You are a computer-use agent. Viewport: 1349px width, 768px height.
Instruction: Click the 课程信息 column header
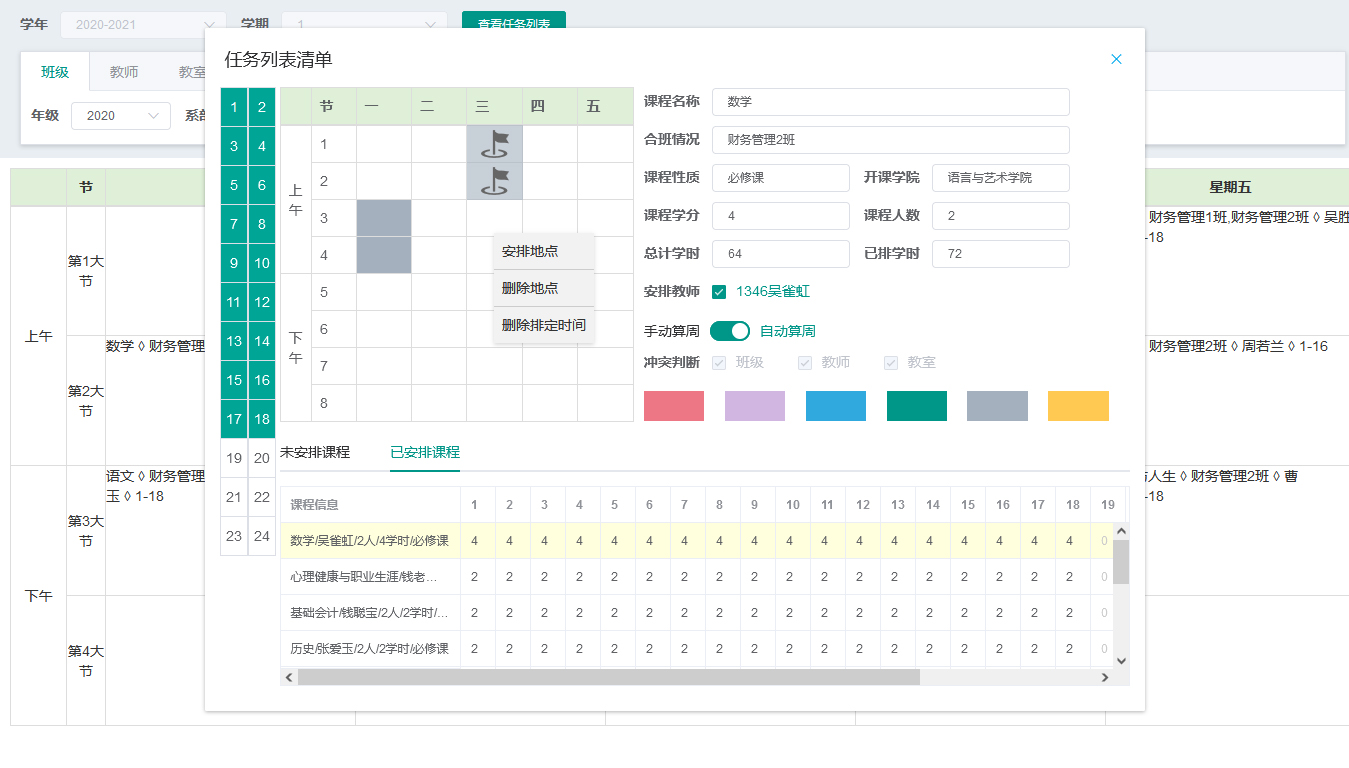click(x=370, y=505)
